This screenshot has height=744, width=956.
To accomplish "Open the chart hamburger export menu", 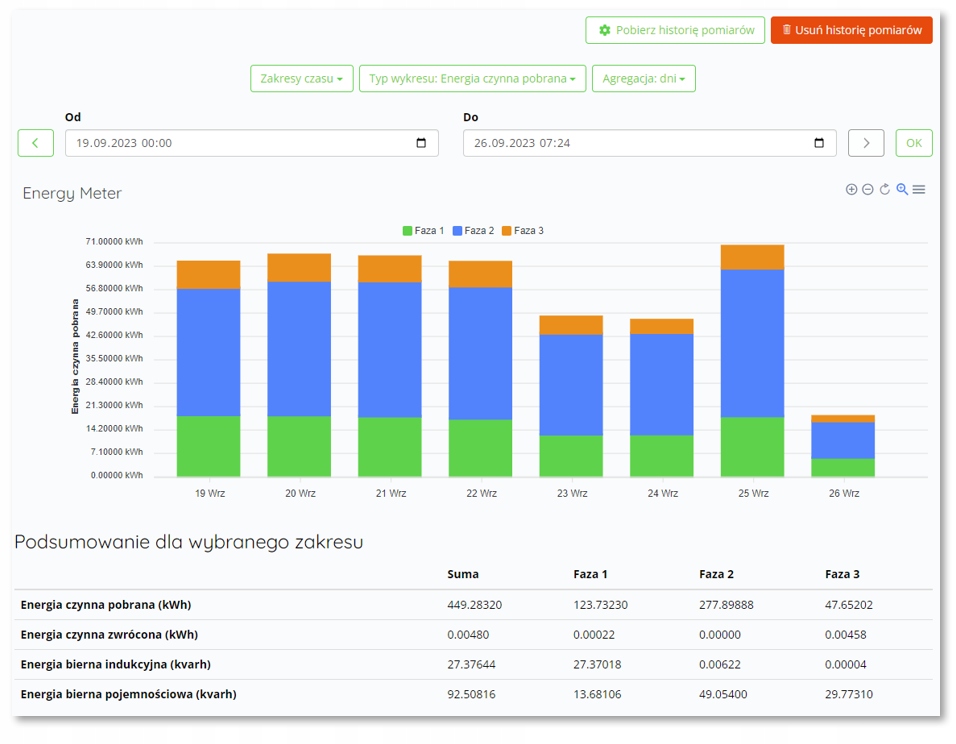I will [919, 190].
